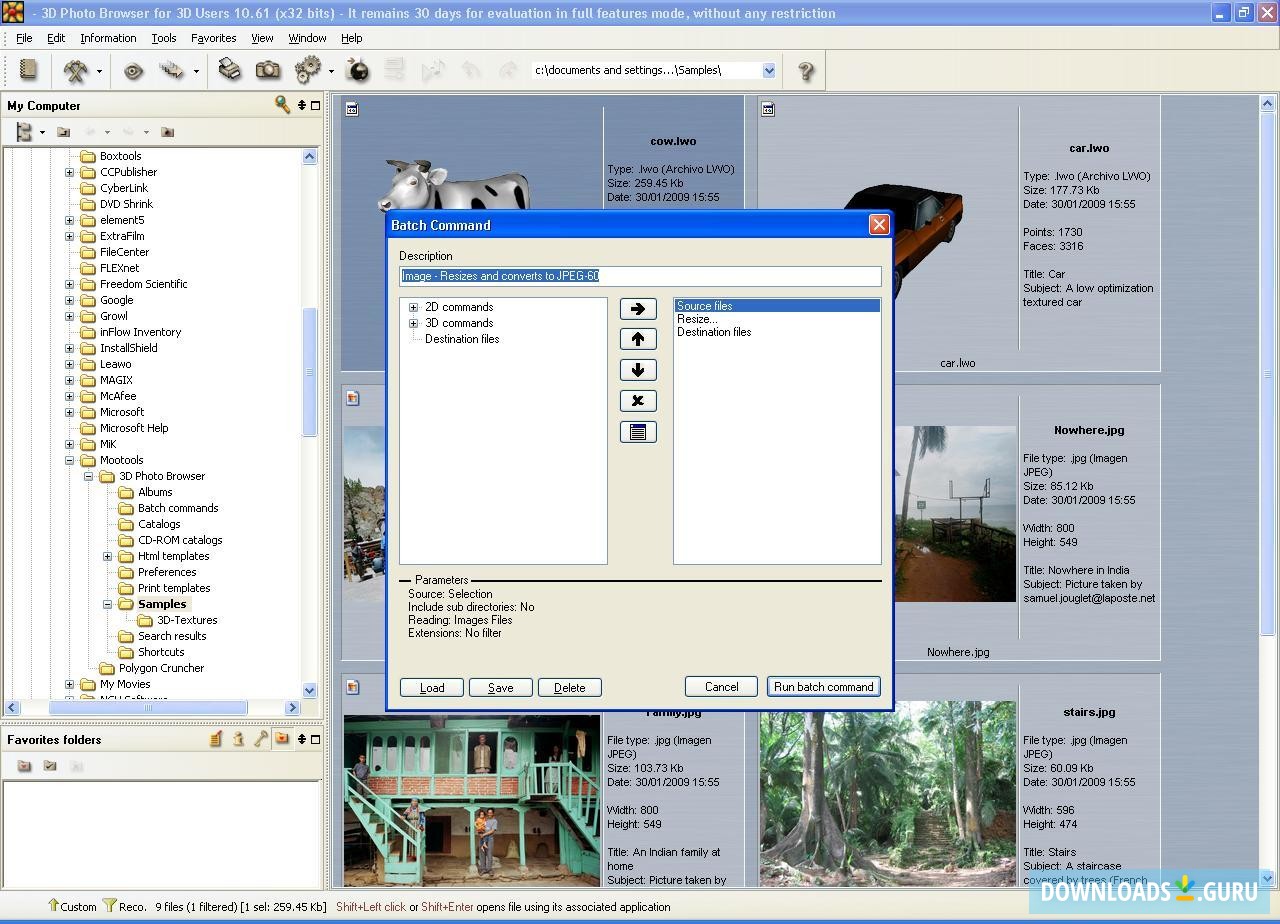The width and height of the screenshot is (1280, 924).
Task: Move the selected command up with arrow icon
Action: pyautogui.click(x=638, y=339)
